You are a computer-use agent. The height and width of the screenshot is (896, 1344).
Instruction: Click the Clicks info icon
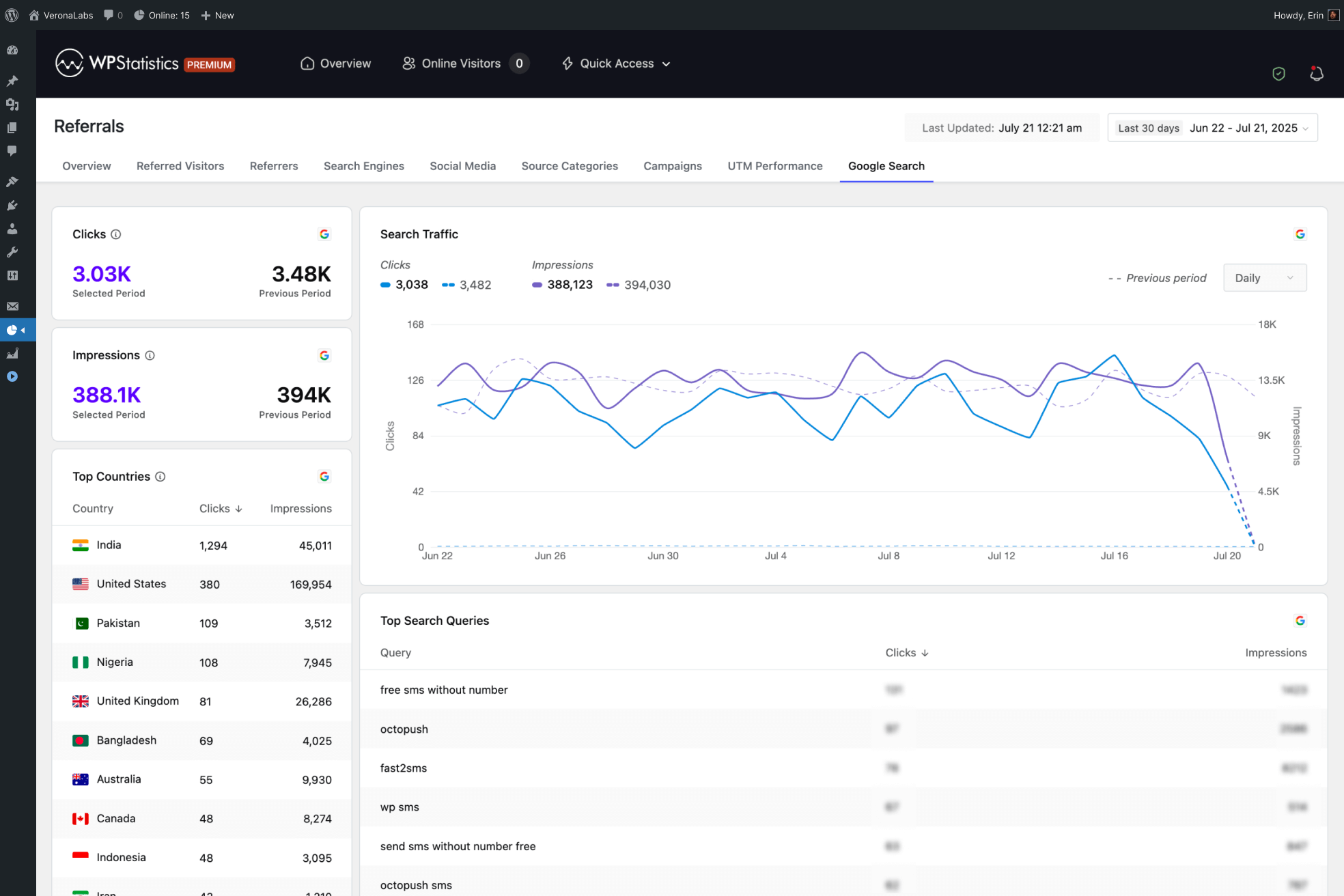pos(116,234)
